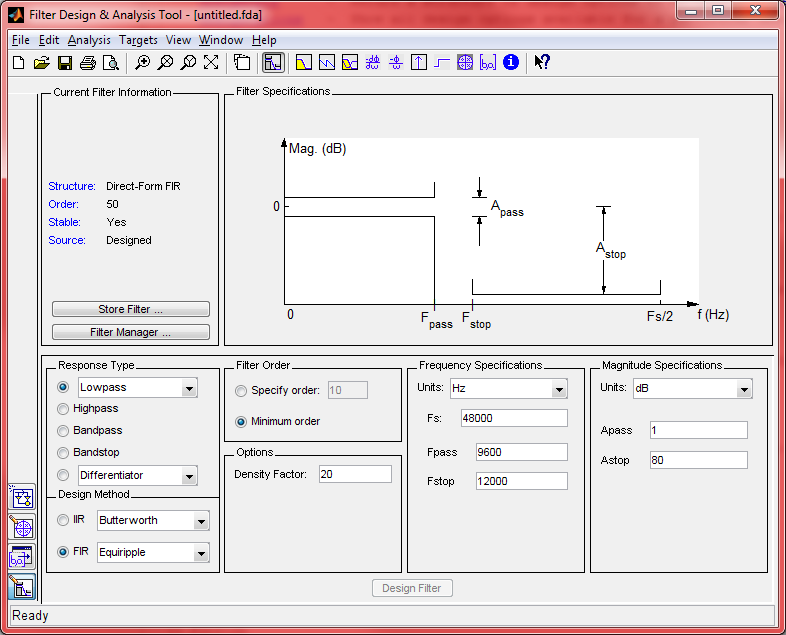Show the Group Delay Response plot
The width and height of the screenshot is (786, 635).
point(372,63)
